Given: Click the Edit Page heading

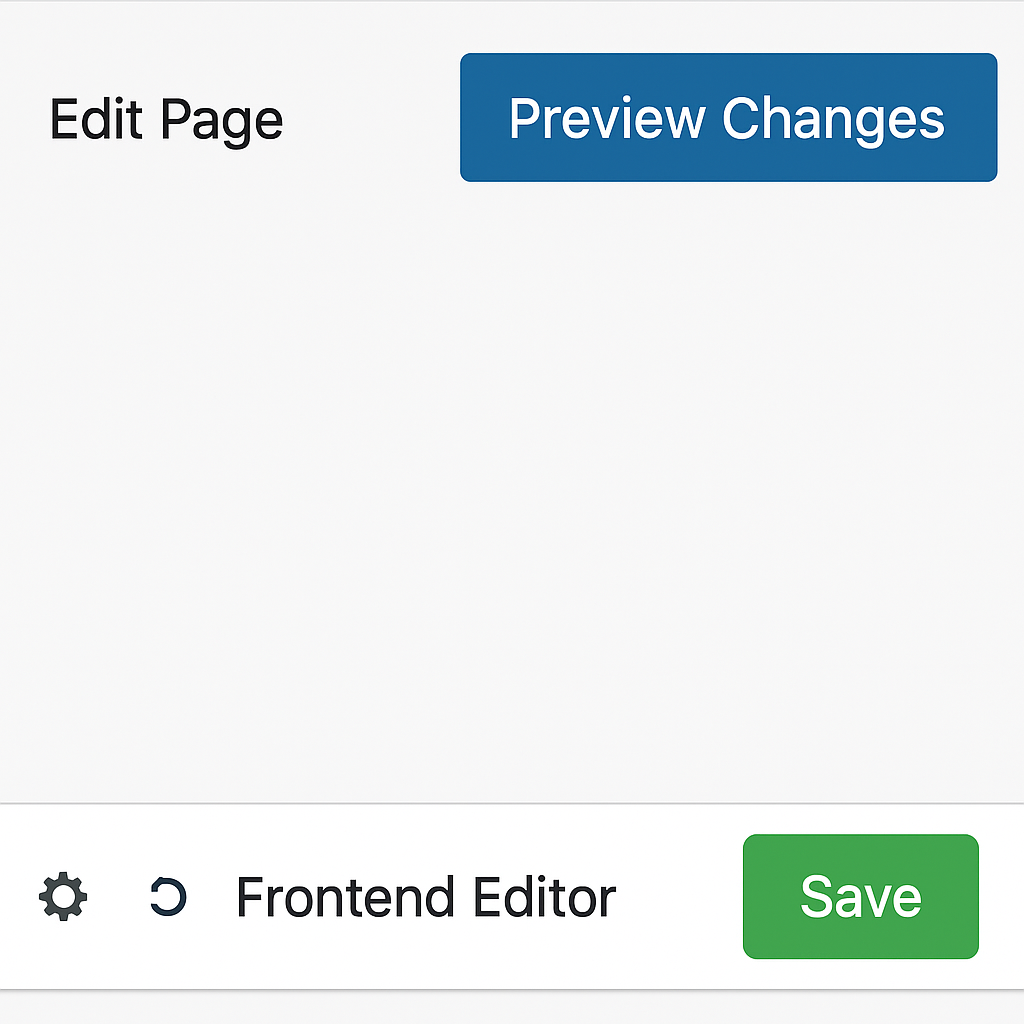Looking at the screenshot, I should coord(167,120).
